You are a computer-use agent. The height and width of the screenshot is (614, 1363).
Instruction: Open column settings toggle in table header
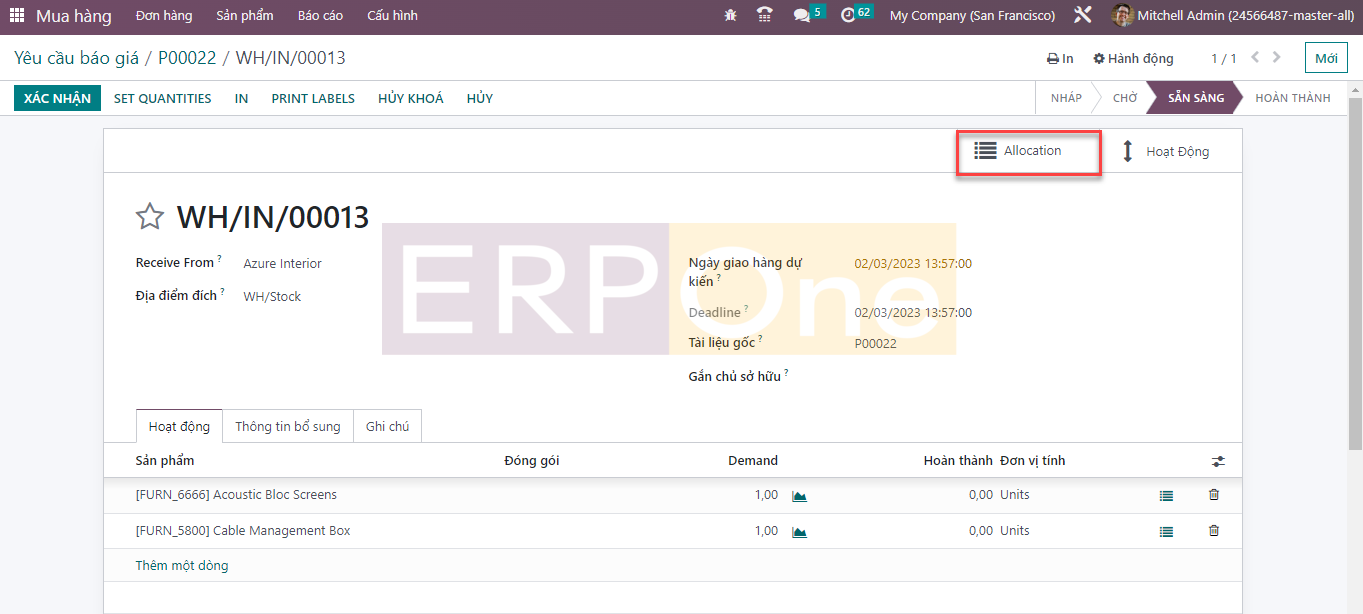coord(1217,462)
